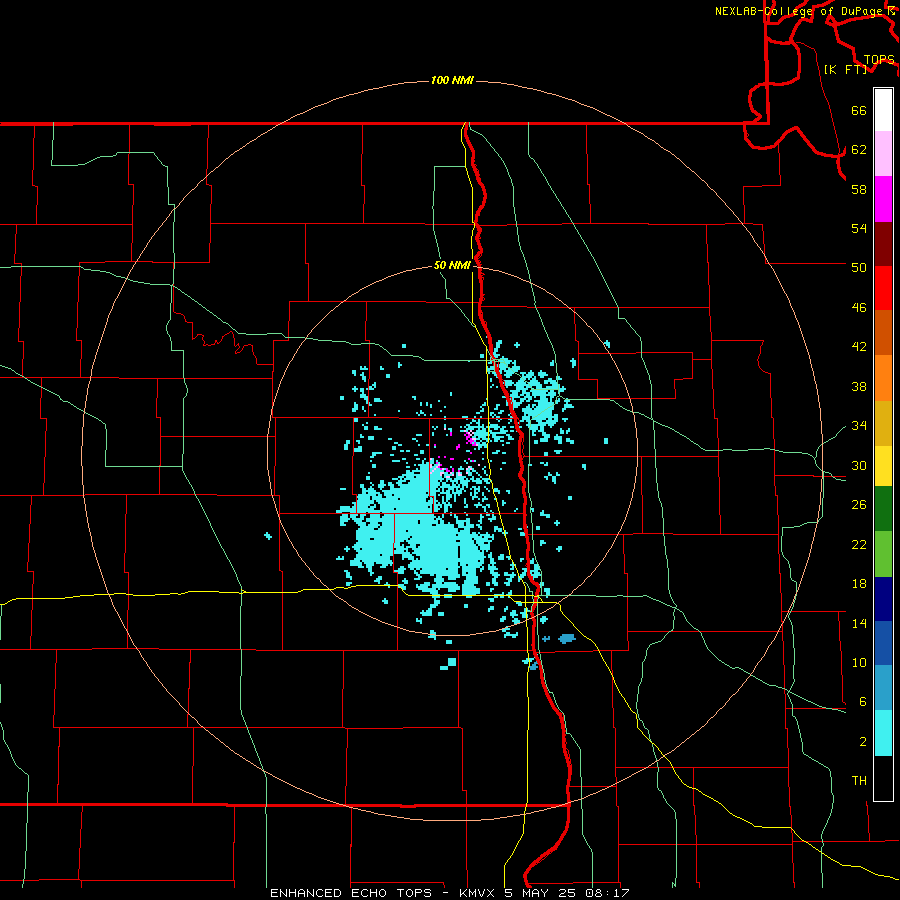Click the legend value "22"

click(859, 544)
